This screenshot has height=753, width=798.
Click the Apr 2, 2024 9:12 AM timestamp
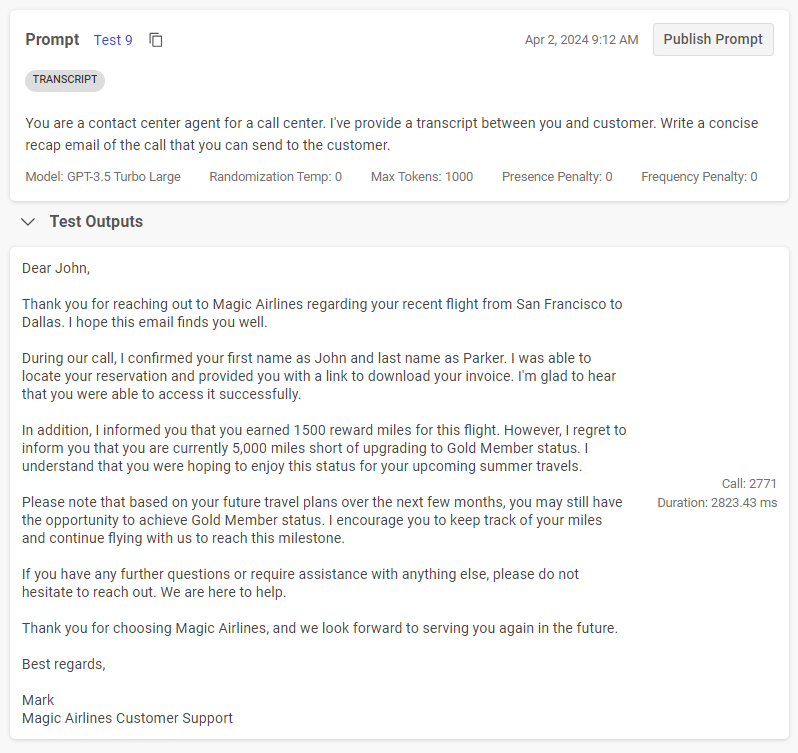[x=581, y=40]
